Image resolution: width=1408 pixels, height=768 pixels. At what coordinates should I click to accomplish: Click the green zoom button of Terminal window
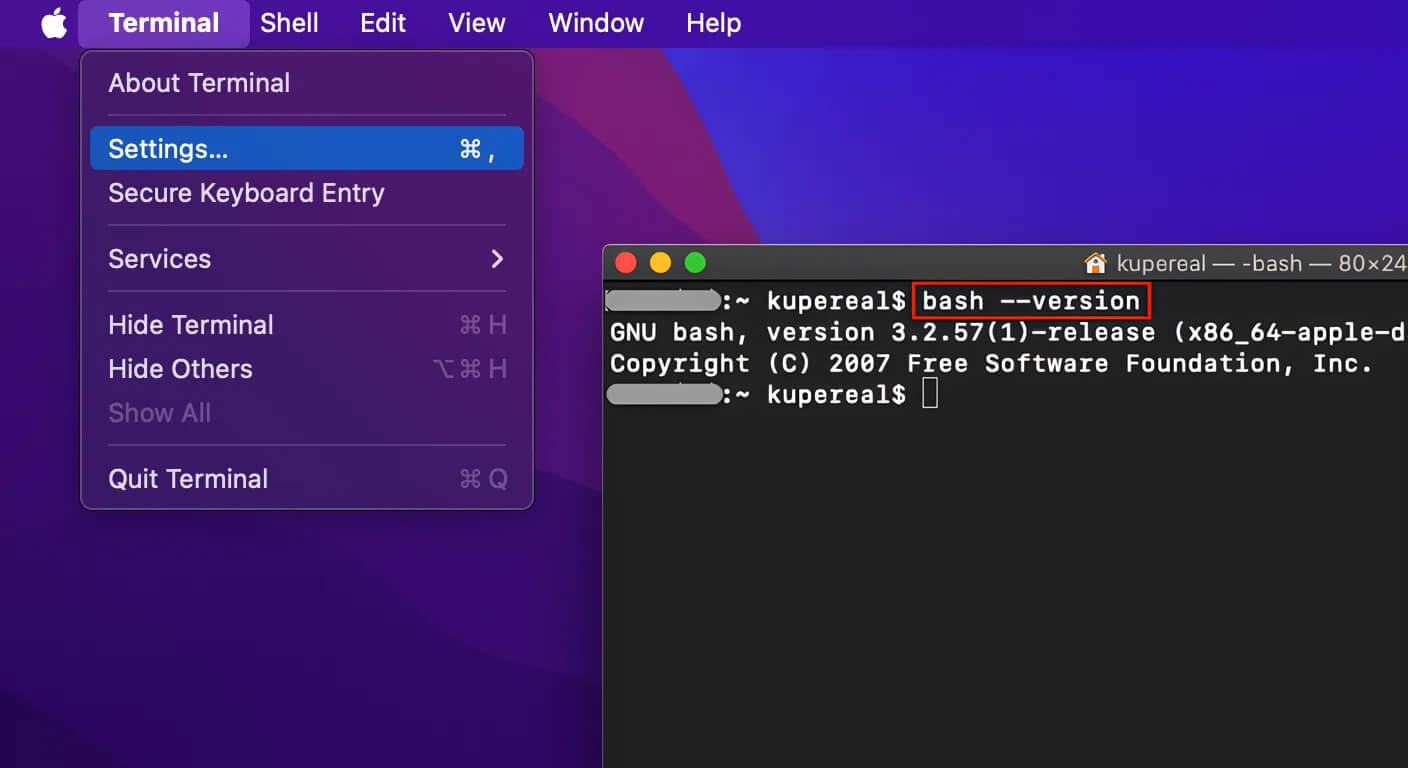click(x=695, y=263)
